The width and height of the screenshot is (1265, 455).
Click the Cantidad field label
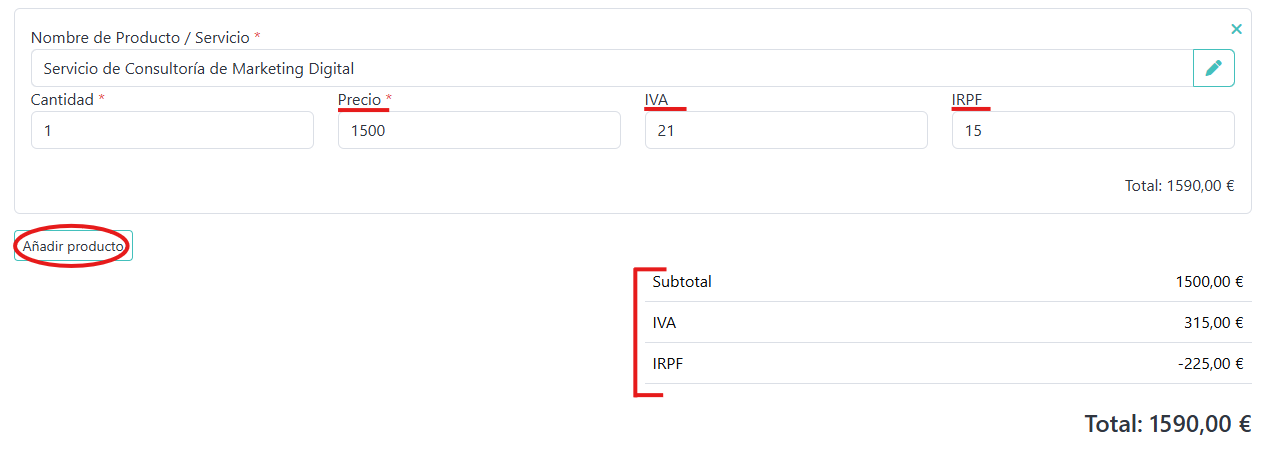tap(62, 99)
